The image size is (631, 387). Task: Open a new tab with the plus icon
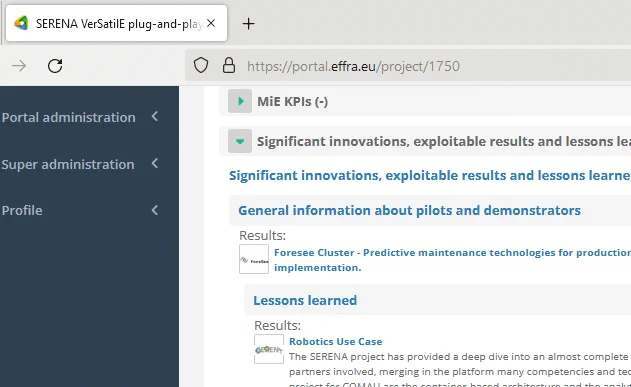248,24
